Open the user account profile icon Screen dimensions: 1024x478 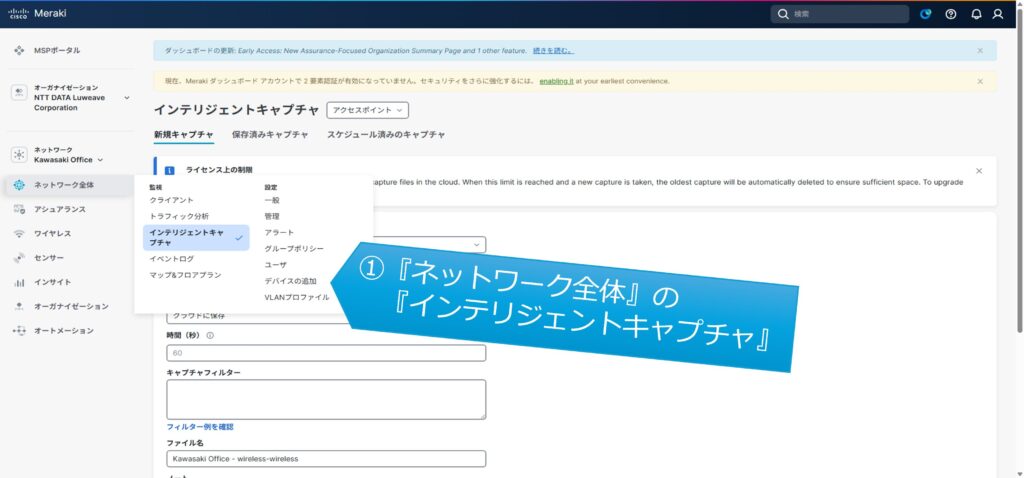click(997, 14)
